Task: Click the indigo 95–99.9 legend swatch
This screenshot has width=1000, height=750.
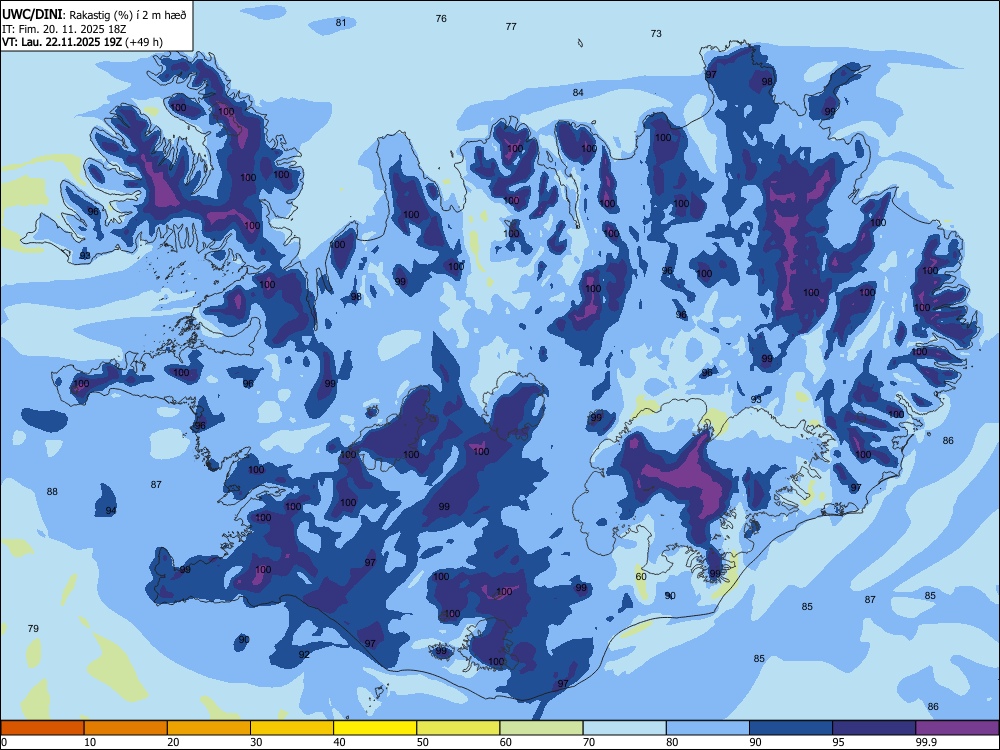Action: click(x=874, y=728)
